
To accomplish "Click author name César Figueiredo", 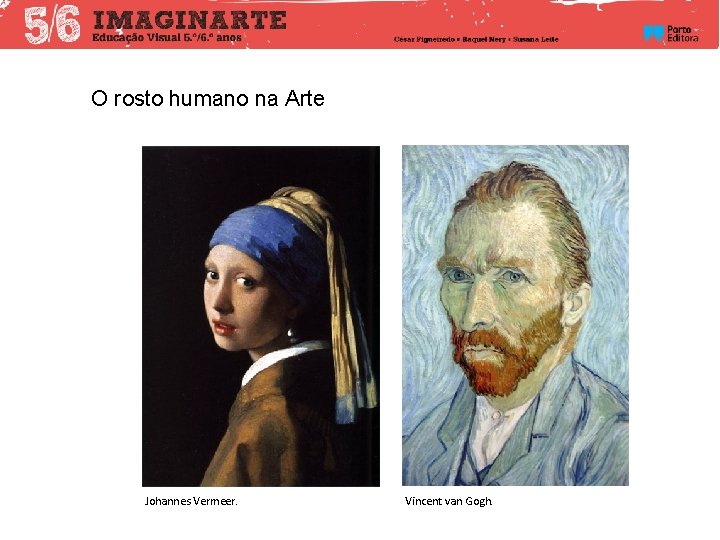I will pos(424,39).
